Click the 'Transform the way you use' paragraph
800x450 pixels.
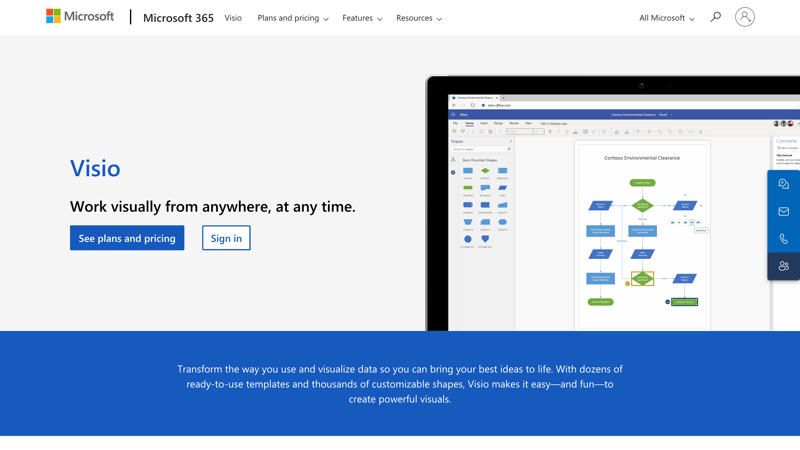point(400,384)
